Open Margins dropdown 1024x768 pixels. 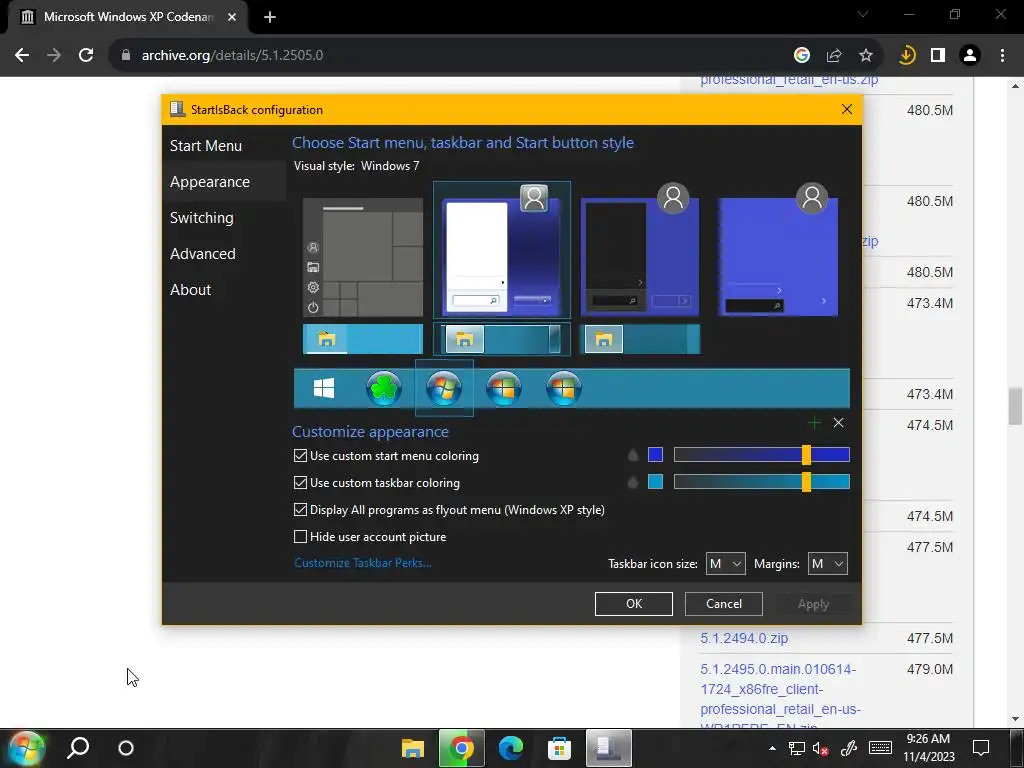tap(827, 564)
